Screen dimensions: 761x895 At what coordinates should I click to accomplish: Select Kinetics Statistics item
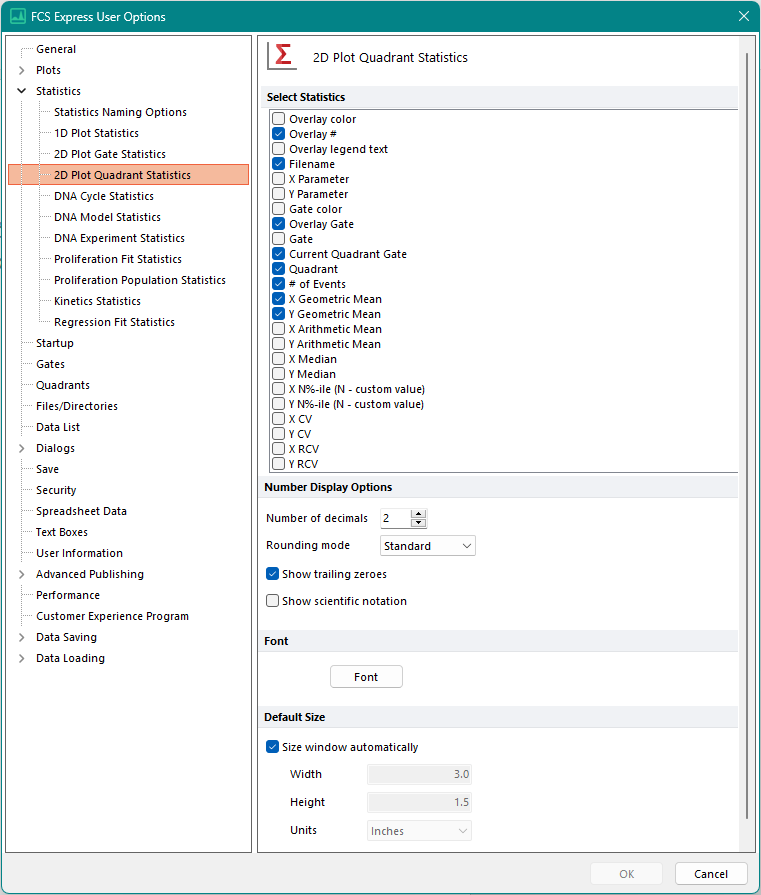97,301
